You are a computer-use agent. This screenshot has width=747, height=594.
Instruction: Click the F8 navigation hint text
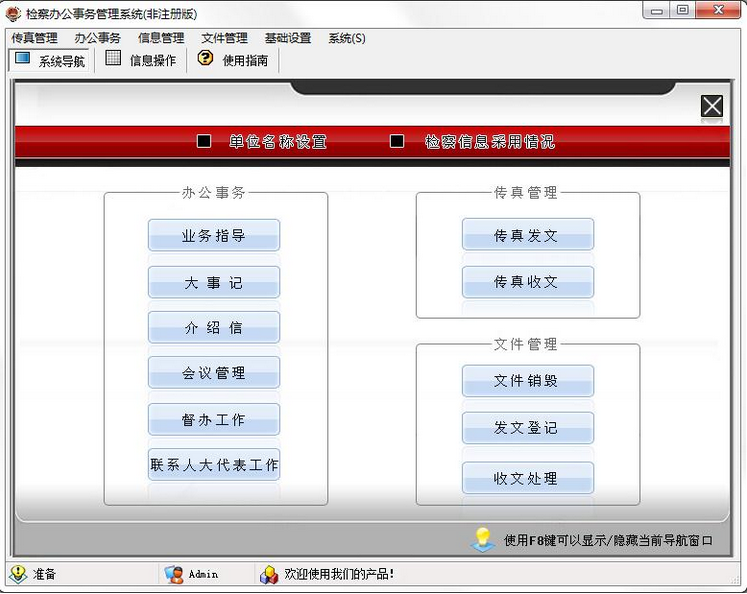click(608, 540)
